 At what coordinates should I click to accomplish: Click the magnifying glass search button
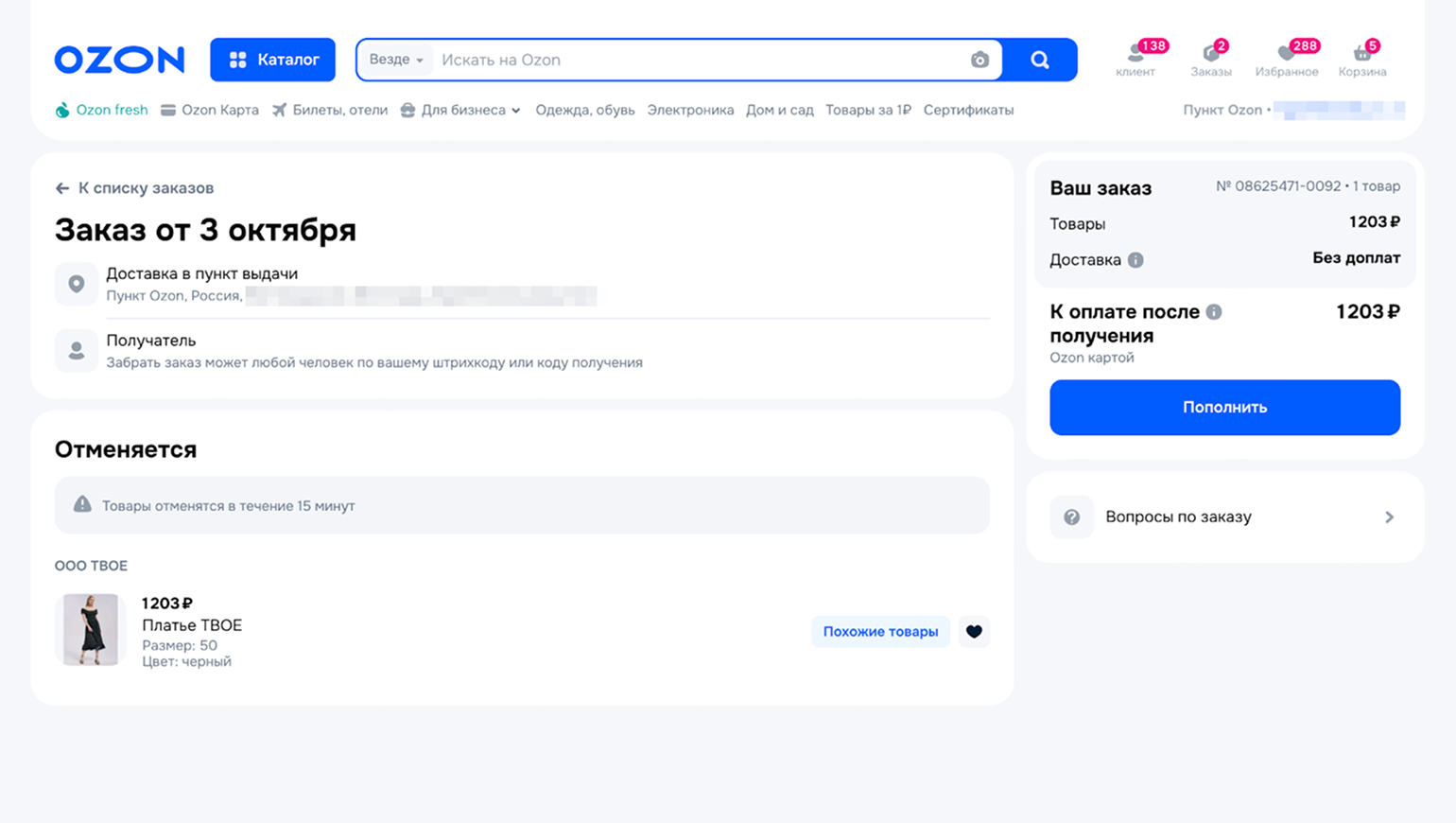1040,60
